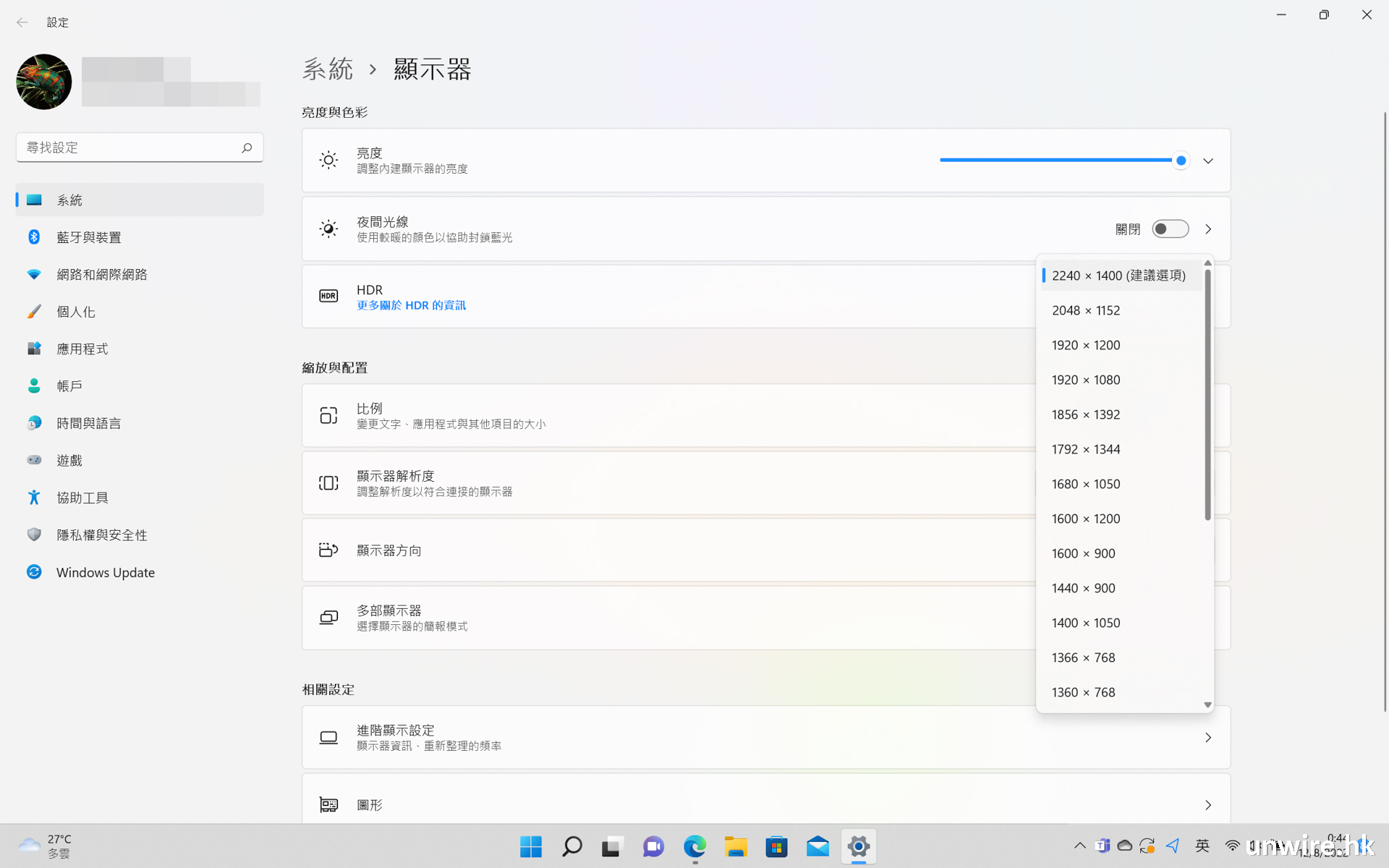Click the back arrow next to 設定
Screen dimensions: 1389x868
pos(22,22)
